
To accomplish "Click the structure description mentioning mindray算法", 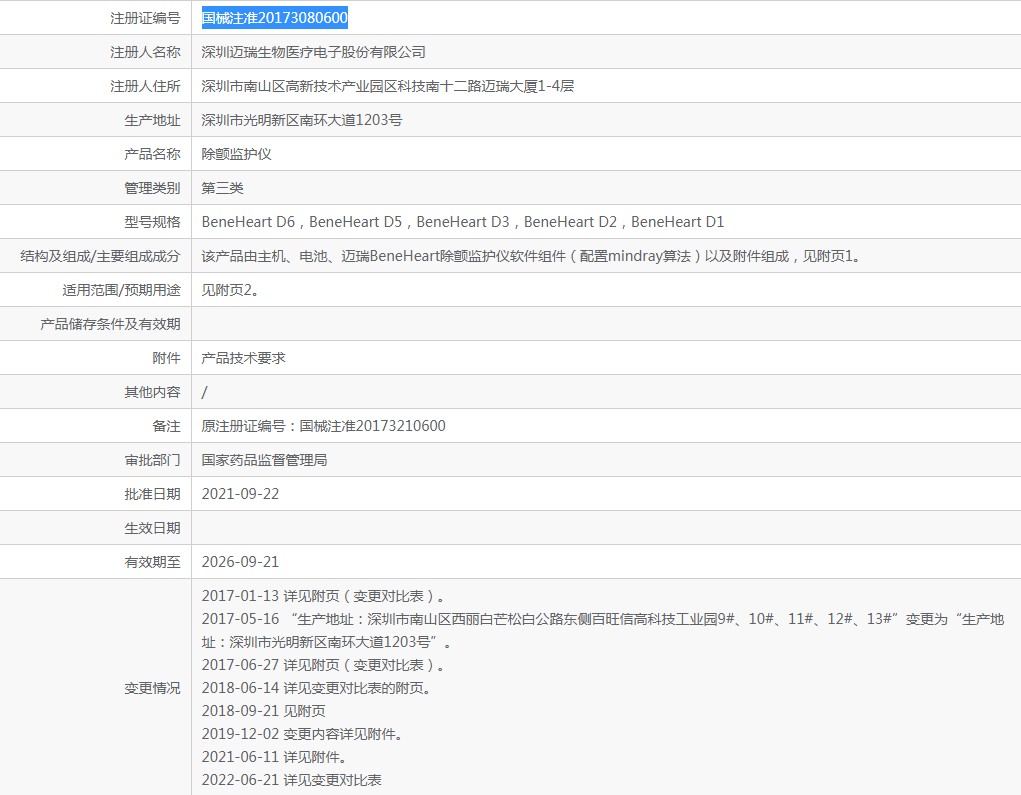I will (x=533, y=256).
